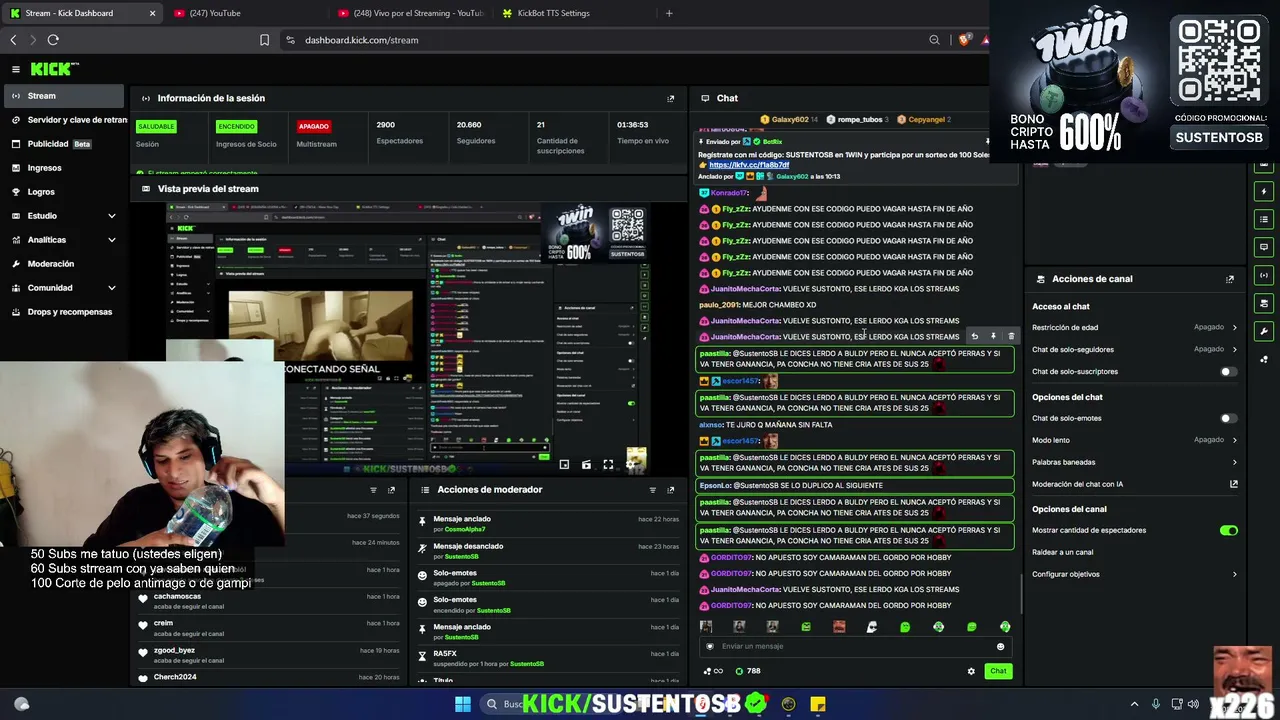
Task: Bookmark the current page
Action: tap(265, 40)
